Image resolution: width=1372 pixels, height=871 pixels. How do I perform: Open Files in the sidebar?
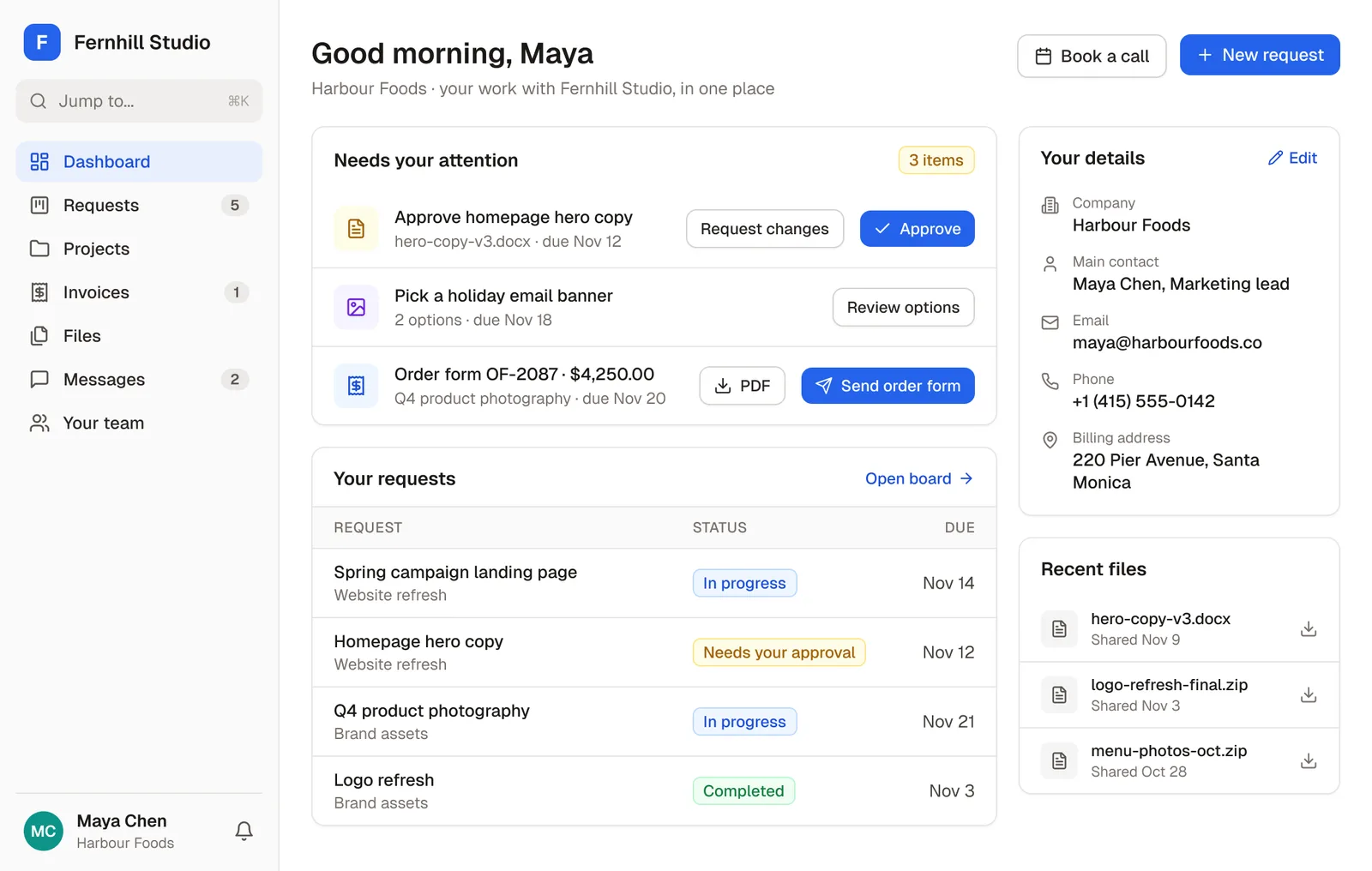(x=139, y=336)
